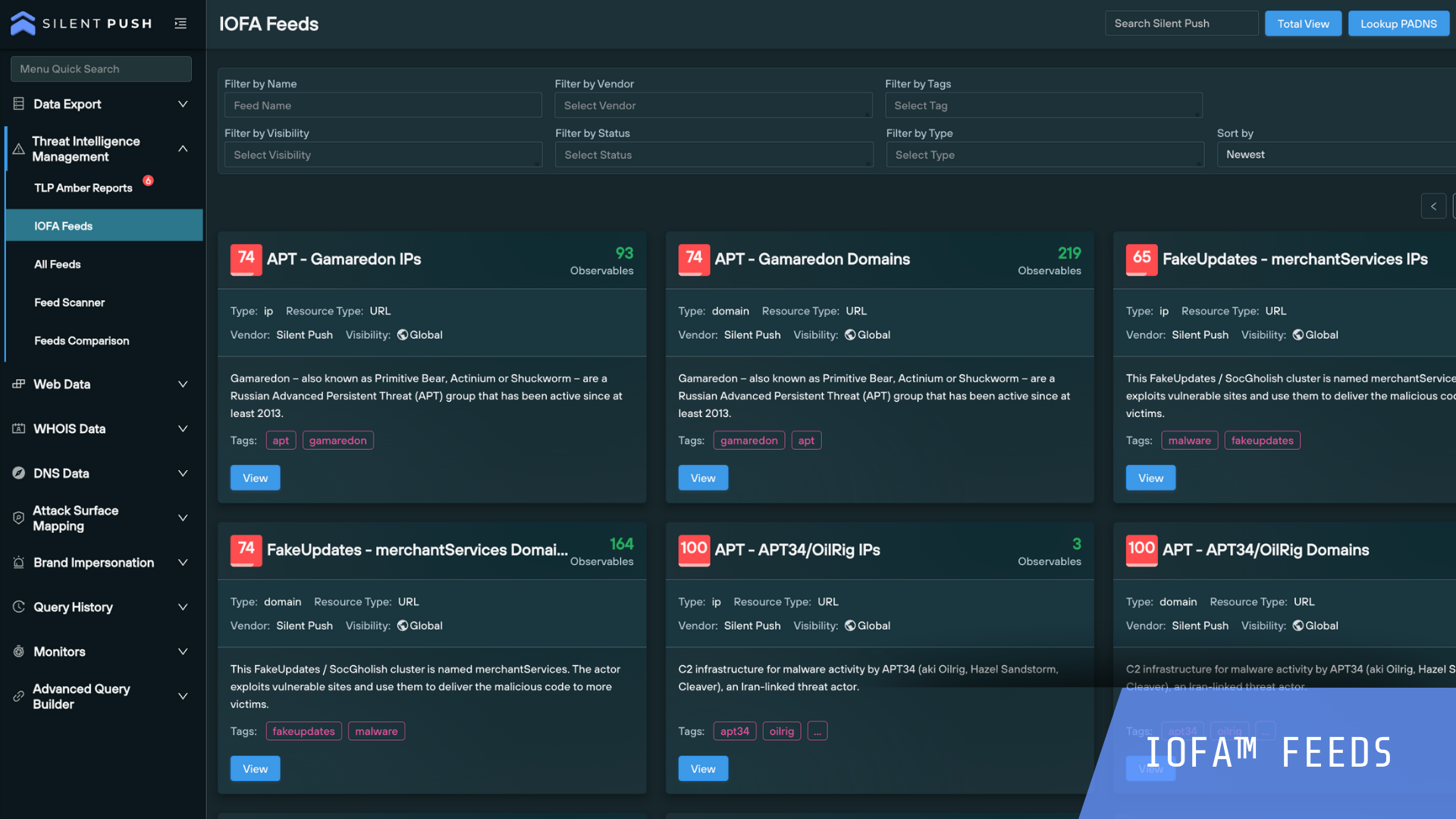
Task: Open the Select Tag dropdown
Action: [1043, 105]
